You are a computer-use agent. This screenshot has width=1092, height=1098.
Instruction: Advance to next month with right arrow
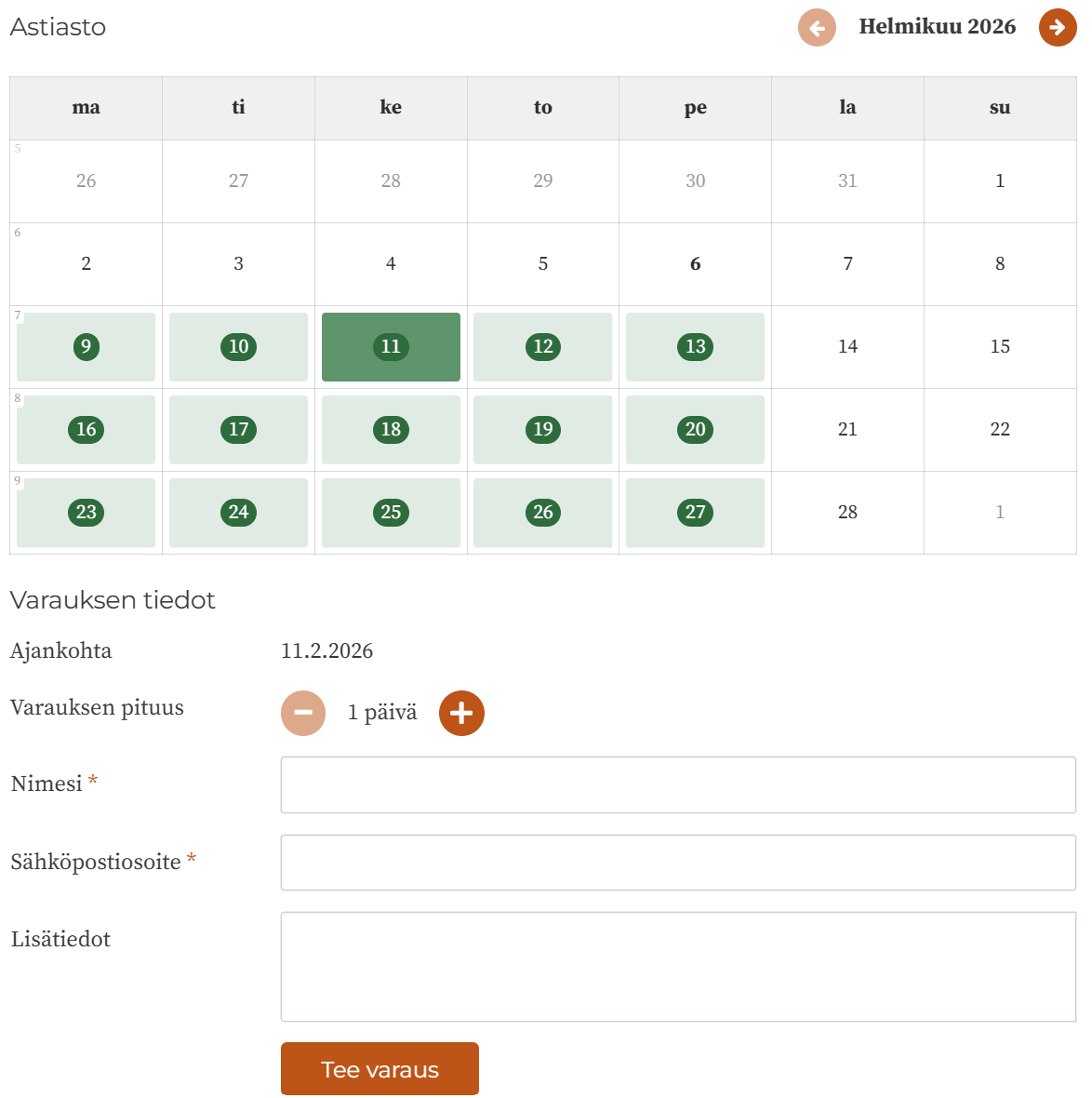pyautogui.click(x=1057, y=28)
